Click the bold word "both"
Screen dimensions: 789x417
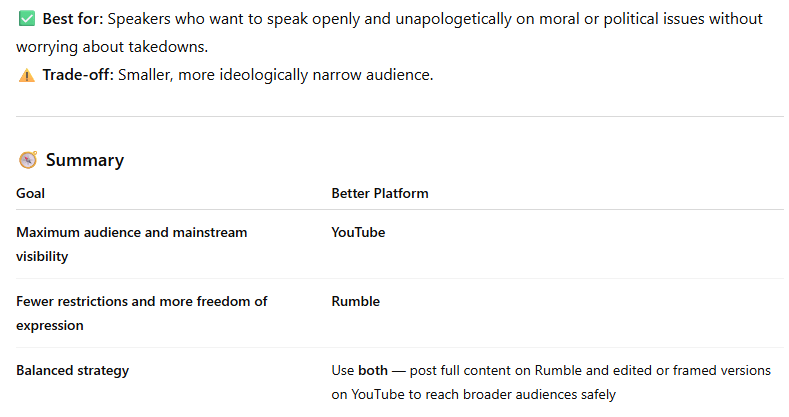[x=373, y=370]
